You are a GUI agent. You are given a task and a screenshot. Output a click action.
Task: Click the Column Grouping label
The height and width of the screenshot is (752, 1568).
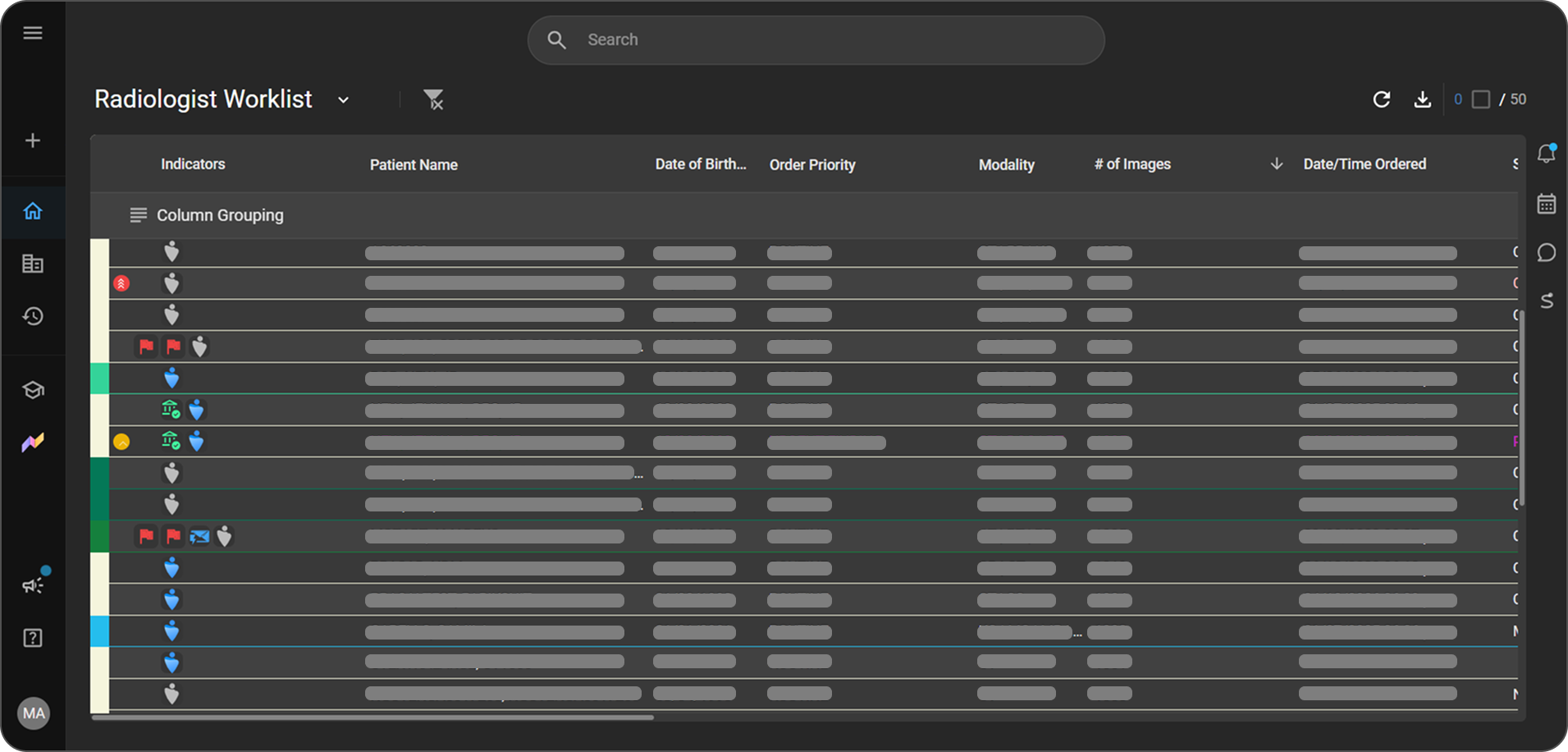tap(220, 215)
